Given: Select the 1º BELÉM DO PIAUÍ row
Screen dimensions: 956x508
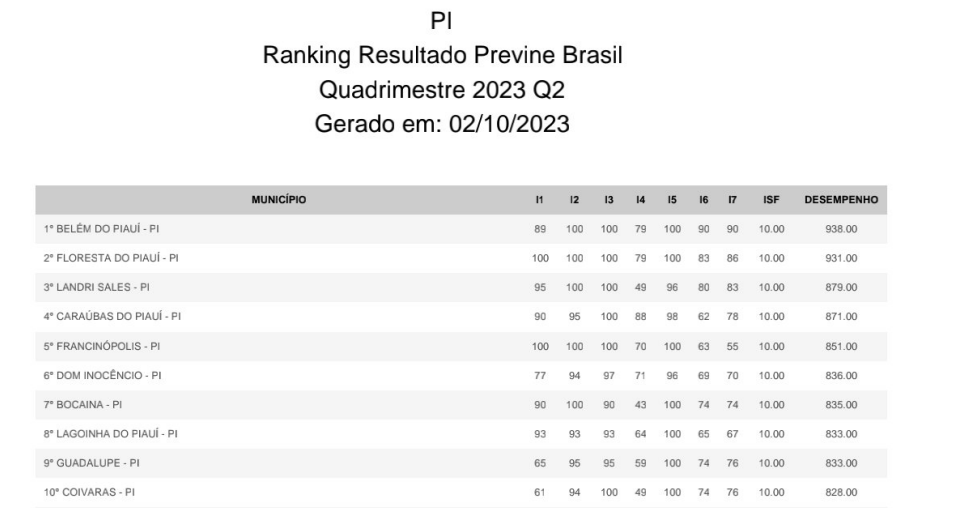Looking at the screenshot, I should pyautogui.click(x=461, y=229).
